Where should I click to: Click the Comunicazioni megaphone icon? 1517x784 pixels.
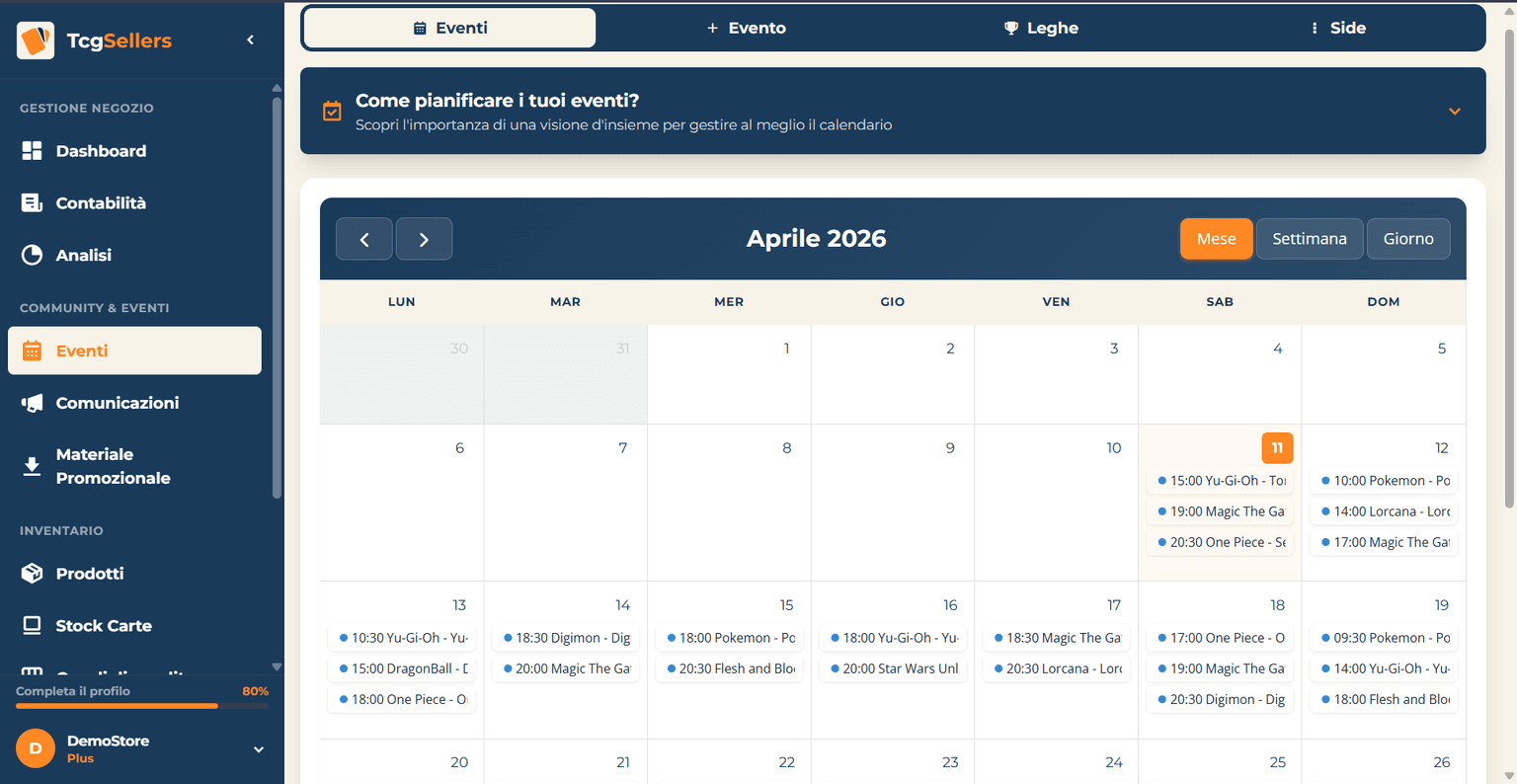point(32,403)
